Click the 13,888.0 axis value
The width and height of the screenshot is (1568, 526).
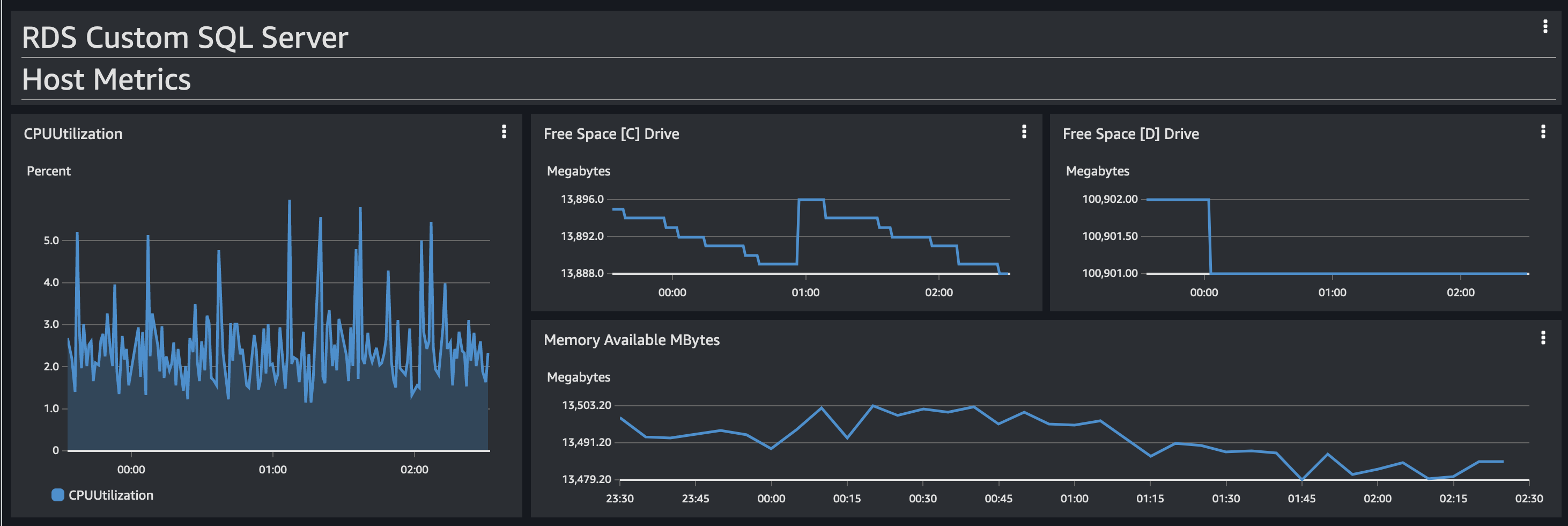(x=582, y=274)
